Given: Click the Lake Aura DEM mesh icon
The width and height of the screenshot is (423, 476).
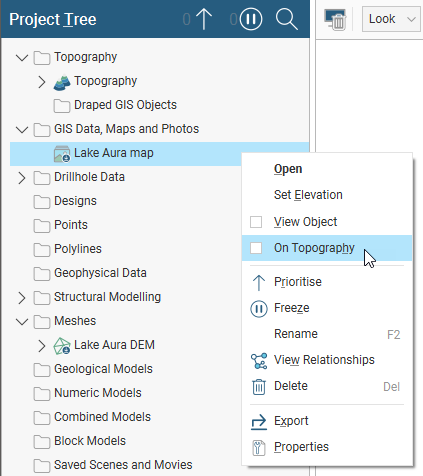Looking at the screenshot, I should click(62, 346).
